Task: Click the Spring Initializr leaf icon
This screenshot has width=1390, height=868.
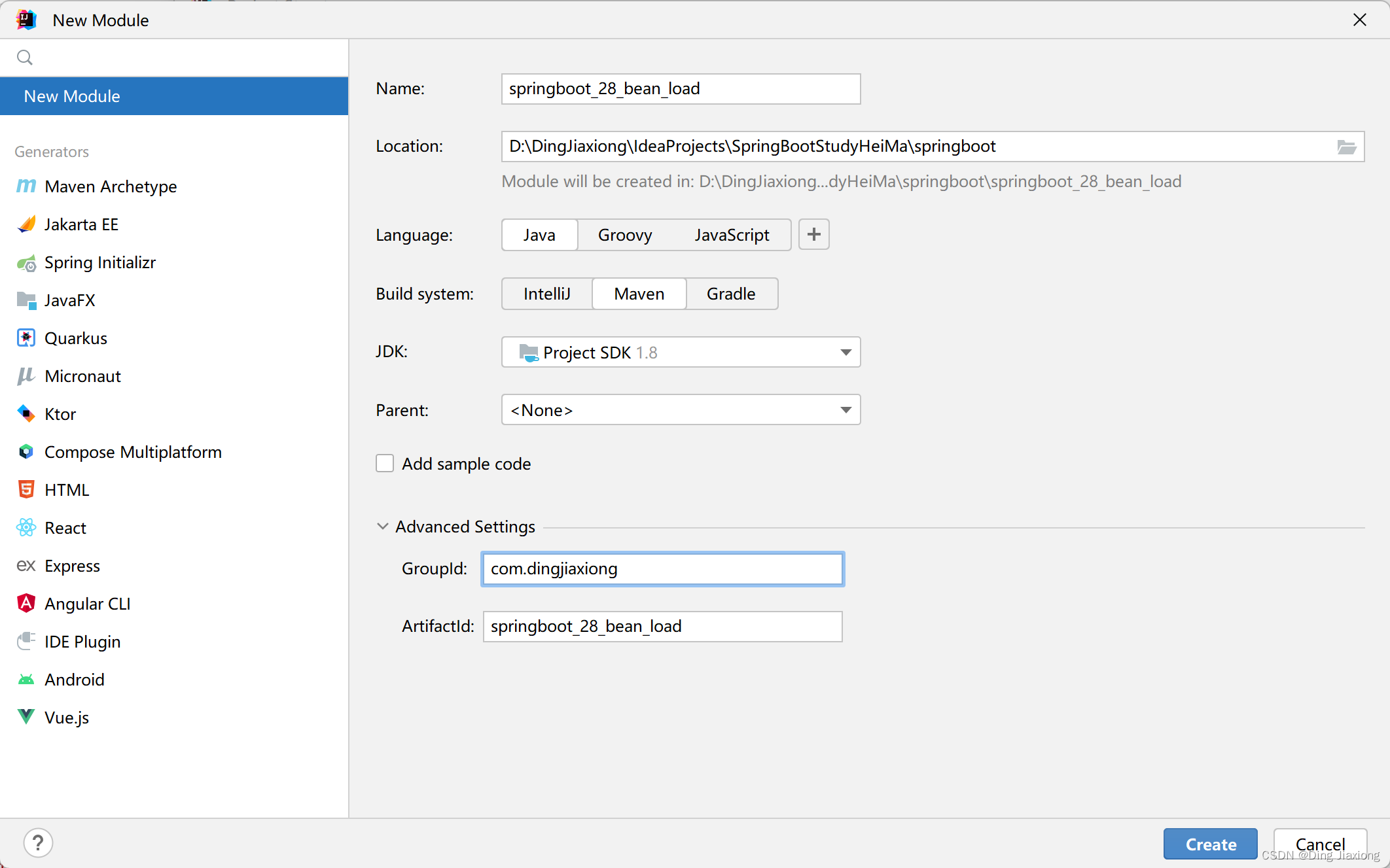Action: [26, 263]
